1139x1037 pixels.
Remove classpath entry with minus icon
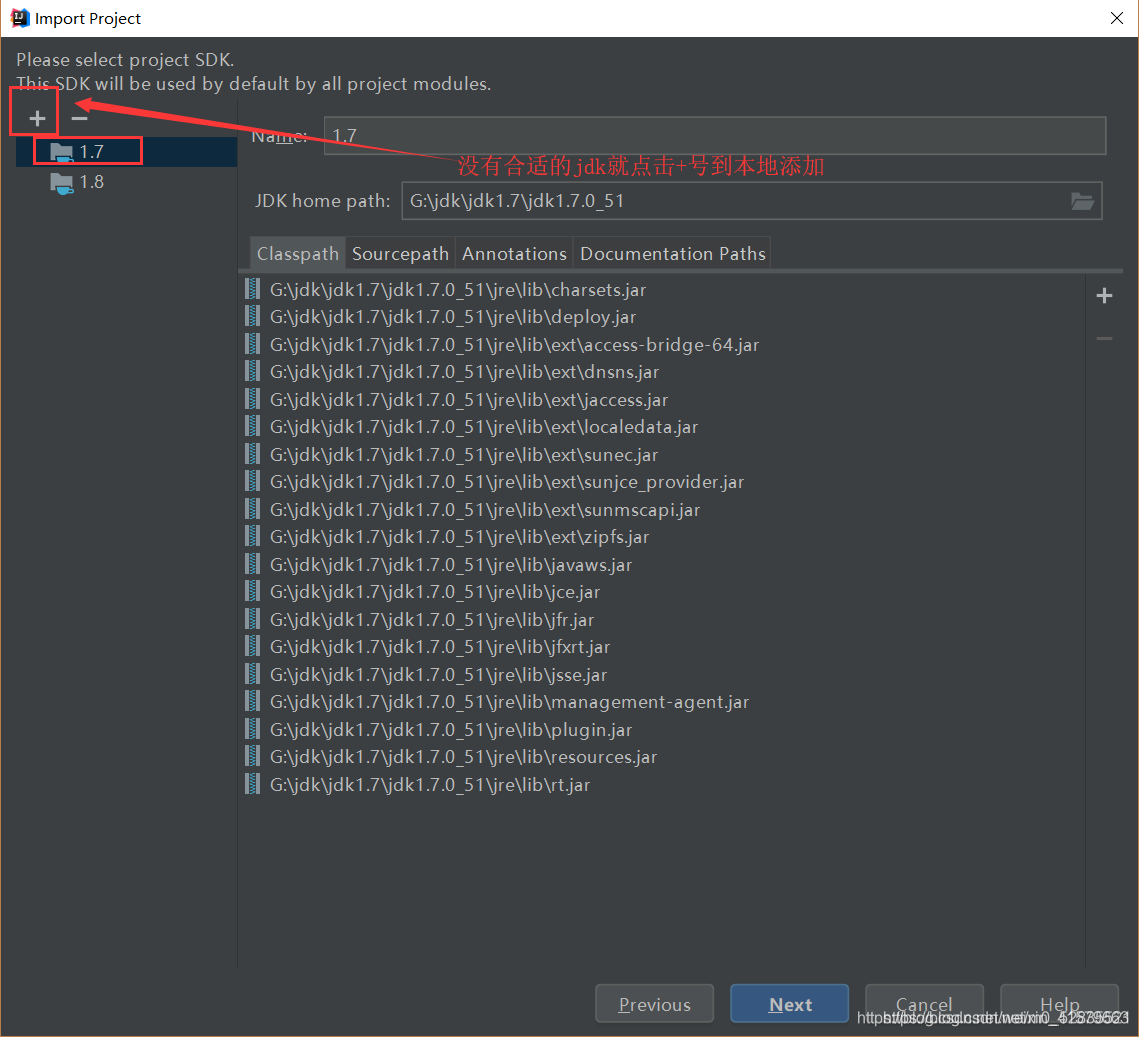(1104, 338)
